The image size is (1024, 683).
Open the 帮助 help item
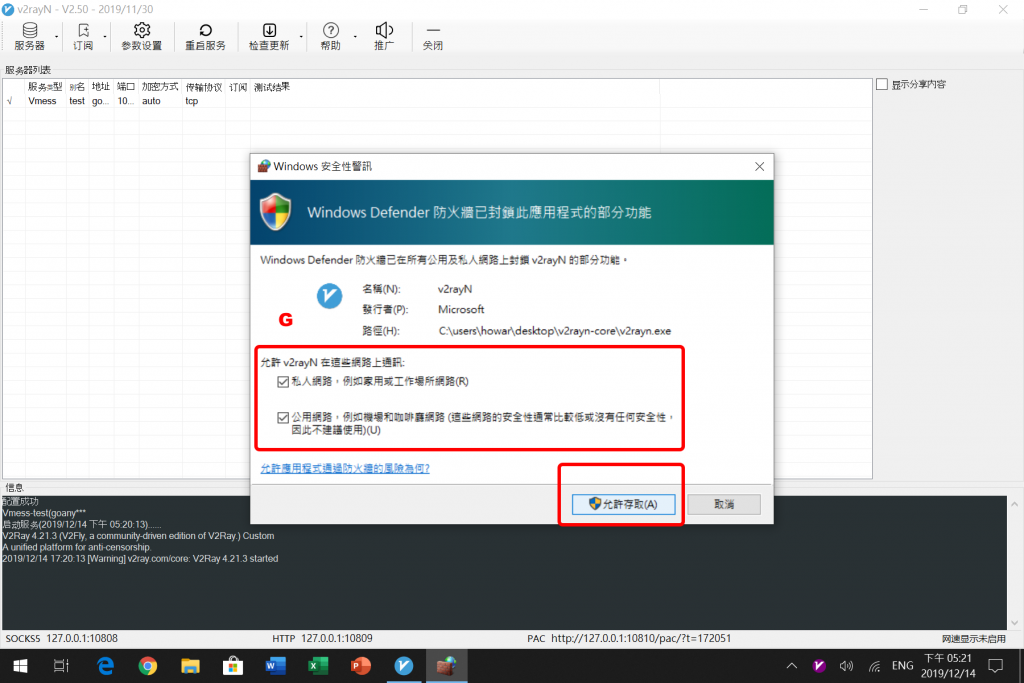(330, 37)
